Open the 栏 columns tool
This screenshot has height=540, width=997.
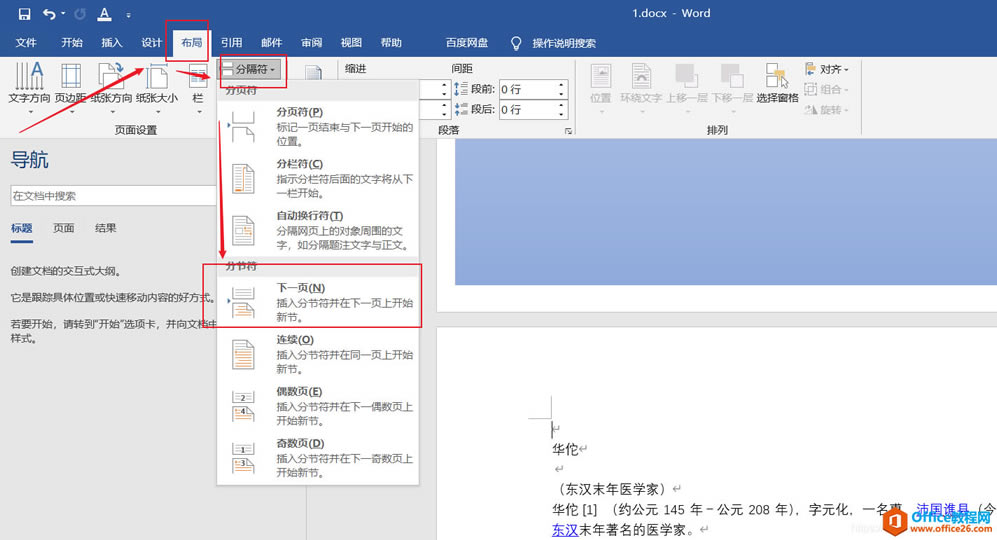click(198, 87)
